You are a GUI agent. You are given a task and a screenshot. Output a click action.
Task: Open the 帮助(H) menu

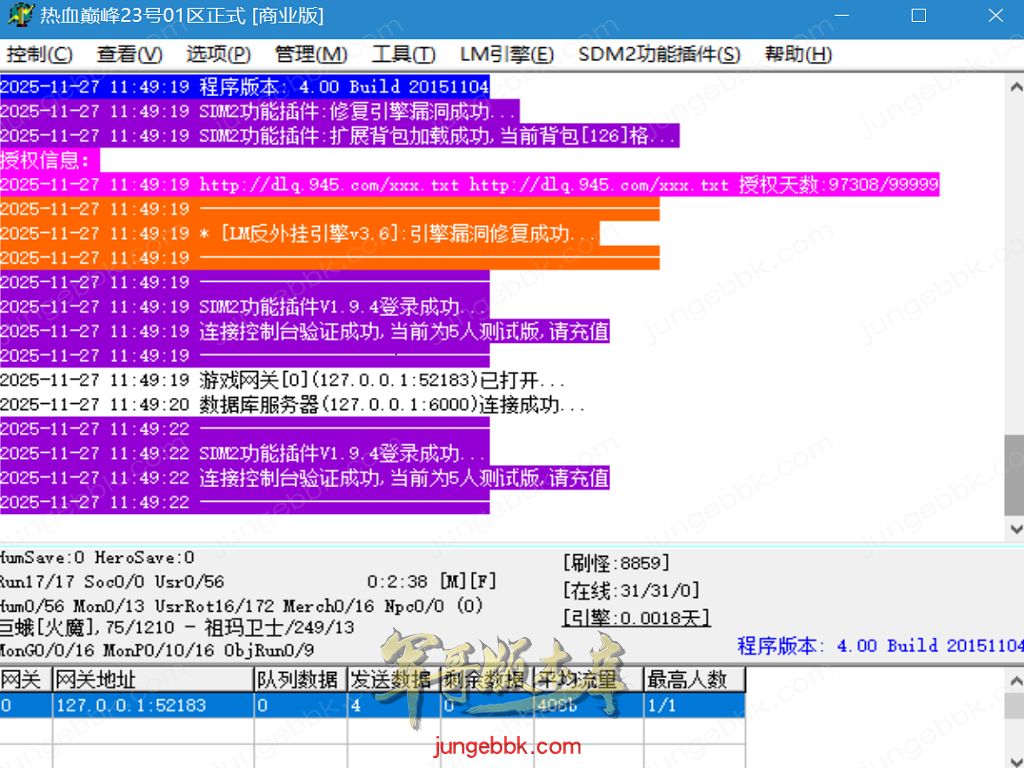[x=798, y=55]
